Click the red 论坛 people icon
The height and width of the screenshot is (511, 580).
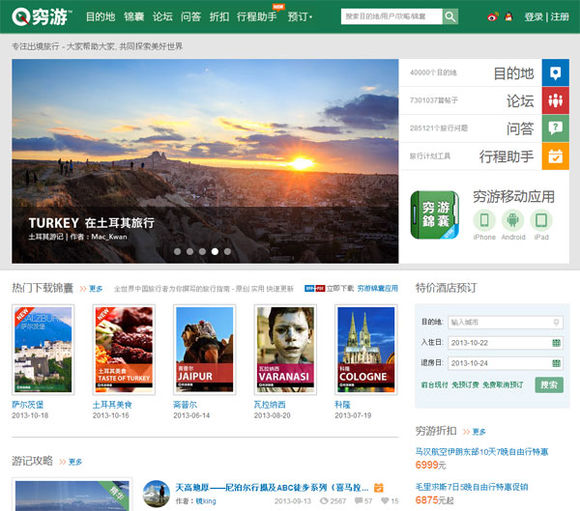555,101
